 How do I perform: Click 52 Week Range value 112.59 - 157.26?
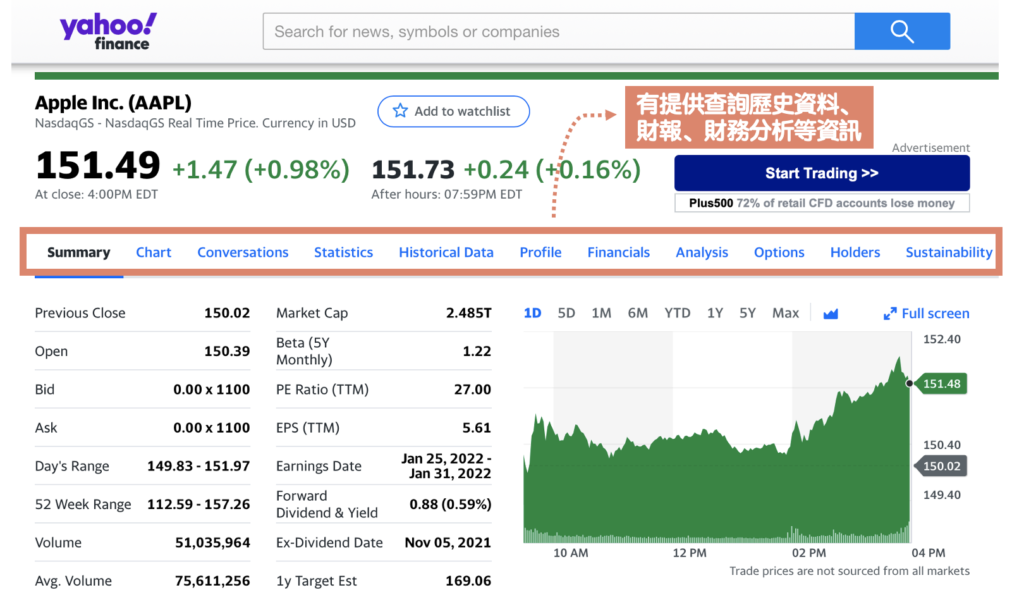[x=199, y=505]
